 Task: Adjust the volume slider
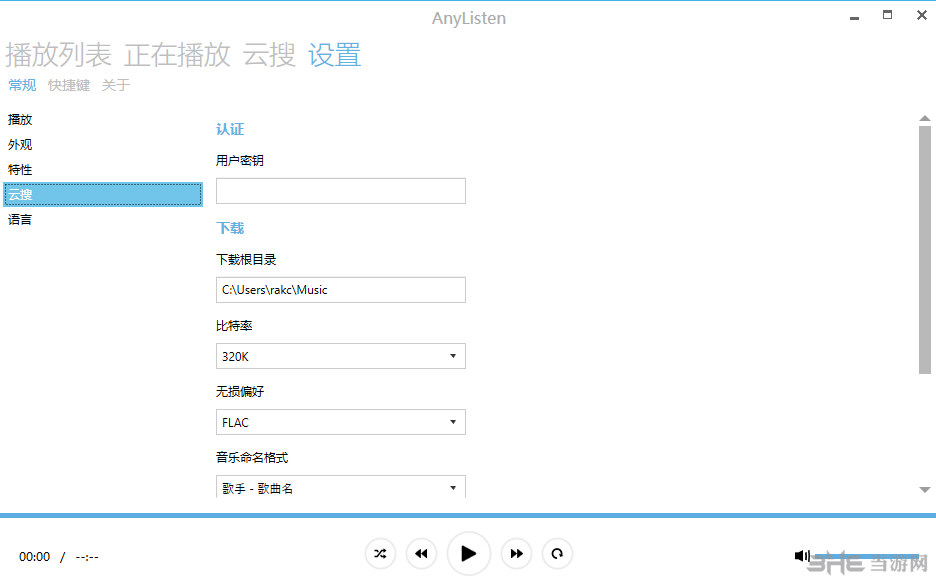point(867,556)
